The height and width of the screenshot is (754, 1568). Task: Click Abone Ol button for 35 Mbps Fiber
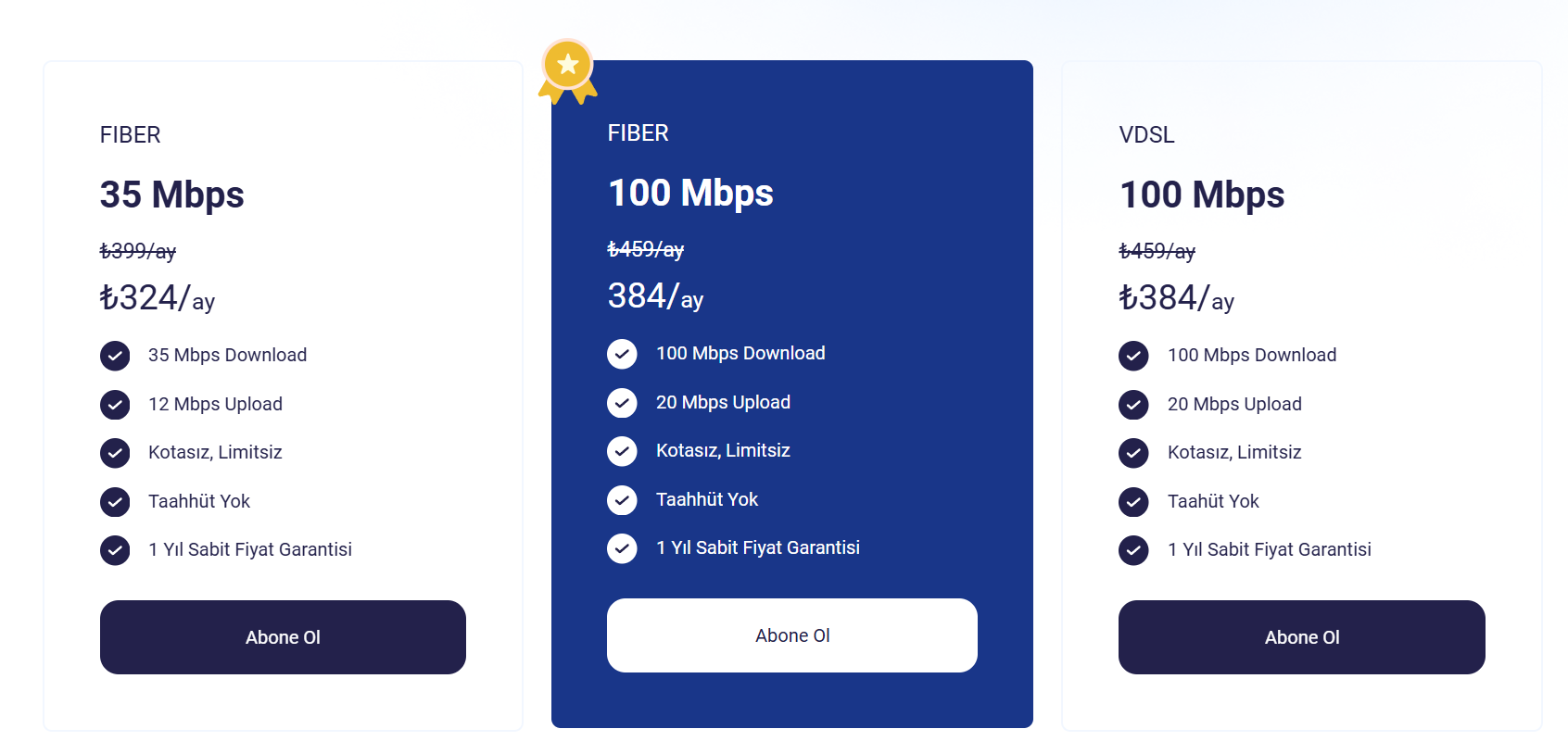click(283, 637)
